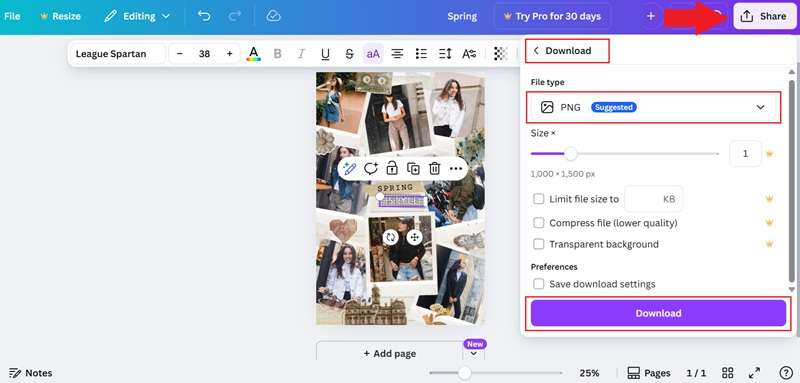The height and width of the screenshot is (383, 800).
Task: Add a collaborator with plus icon
Action: click(x=651, y=16)
